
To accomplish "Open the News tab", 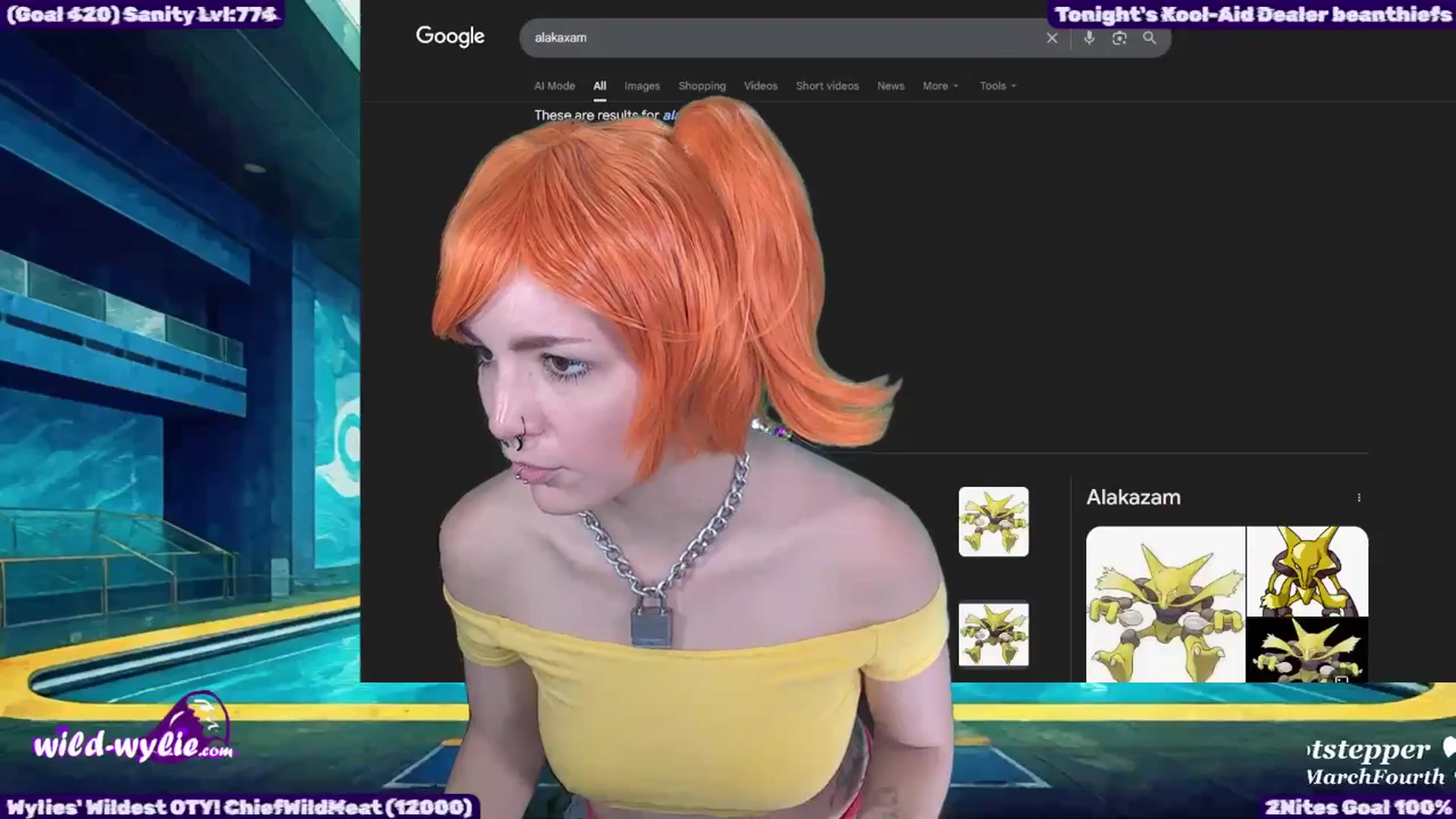I will [891, 86].
